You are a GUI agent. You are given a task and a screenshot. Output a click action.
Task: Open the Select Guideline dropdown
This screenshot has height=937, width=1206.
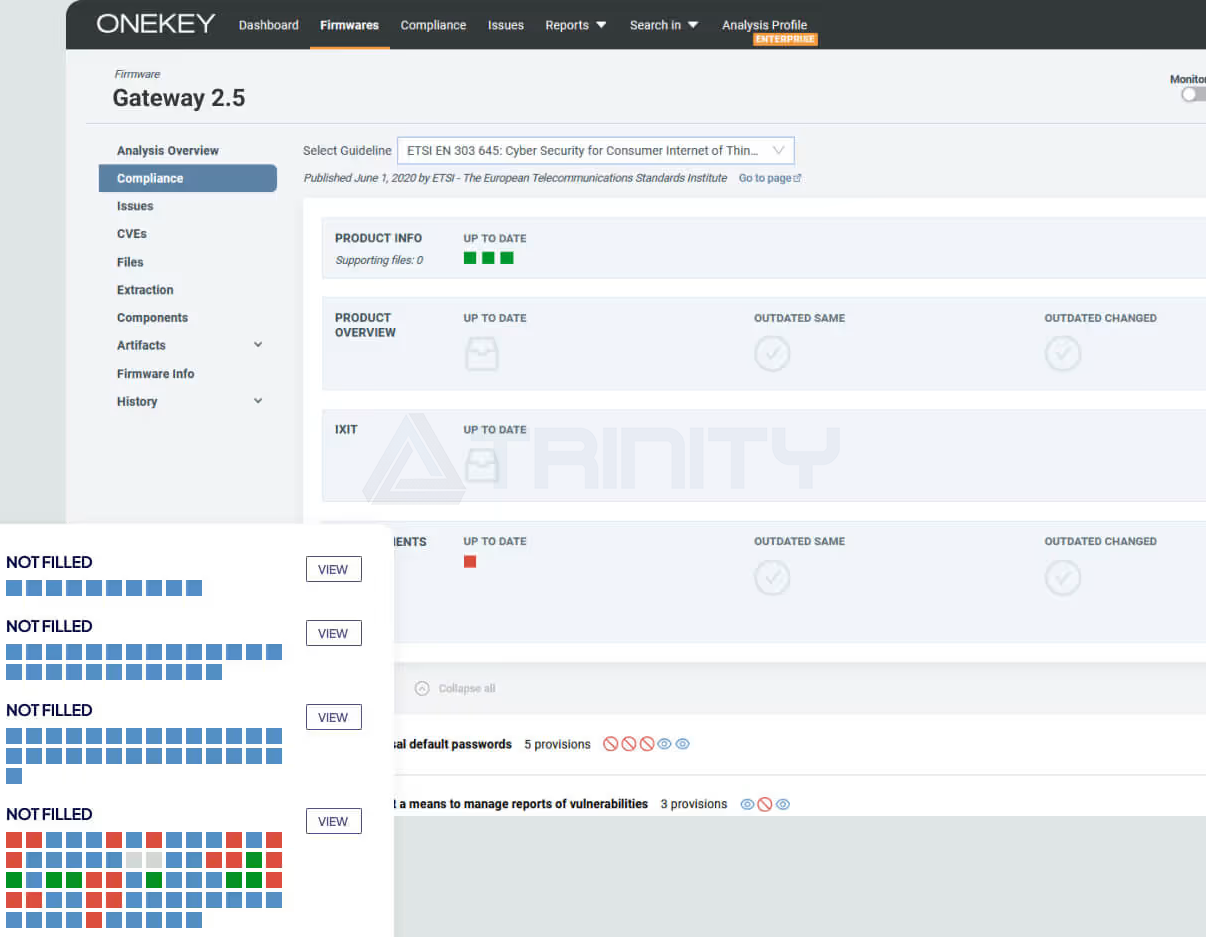coord(595,151)
